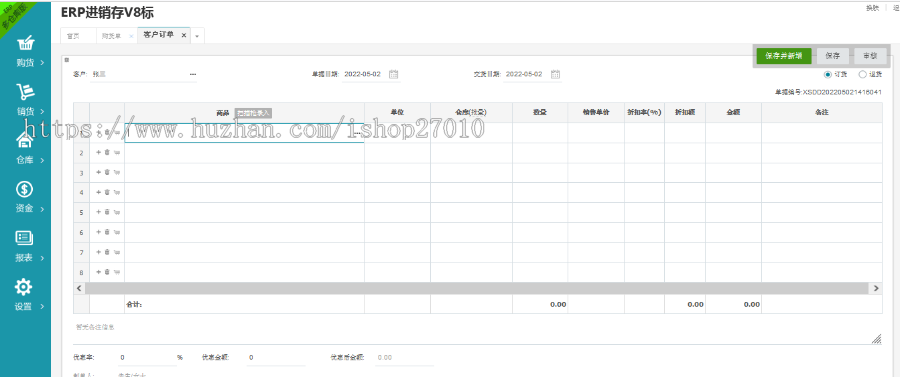The image size is (900, 377).
Task: Delete row 2 with trash icon
Action: (x=107, y=153)
